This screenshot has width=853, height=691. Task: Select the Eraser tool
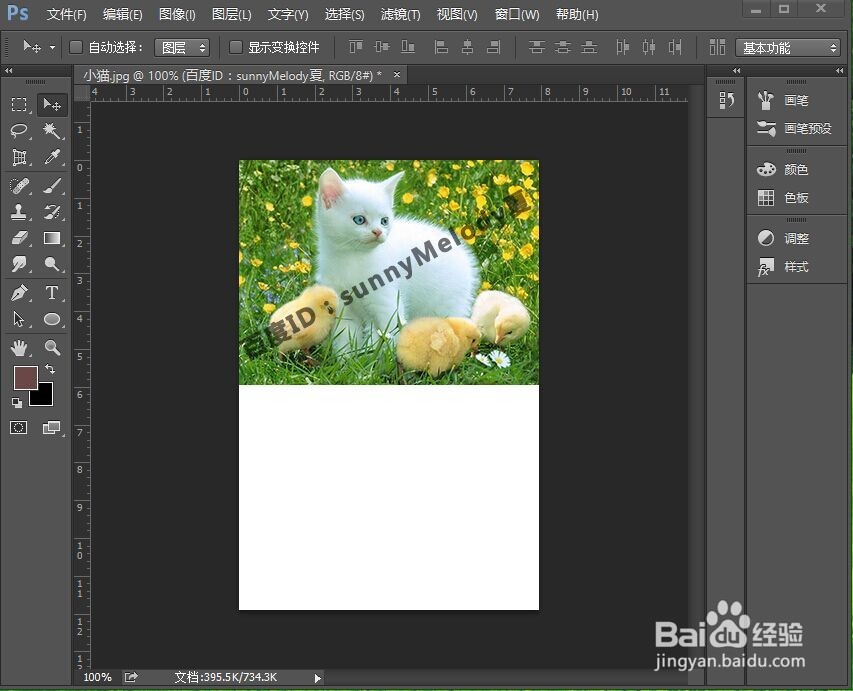[x=19, y=238]
